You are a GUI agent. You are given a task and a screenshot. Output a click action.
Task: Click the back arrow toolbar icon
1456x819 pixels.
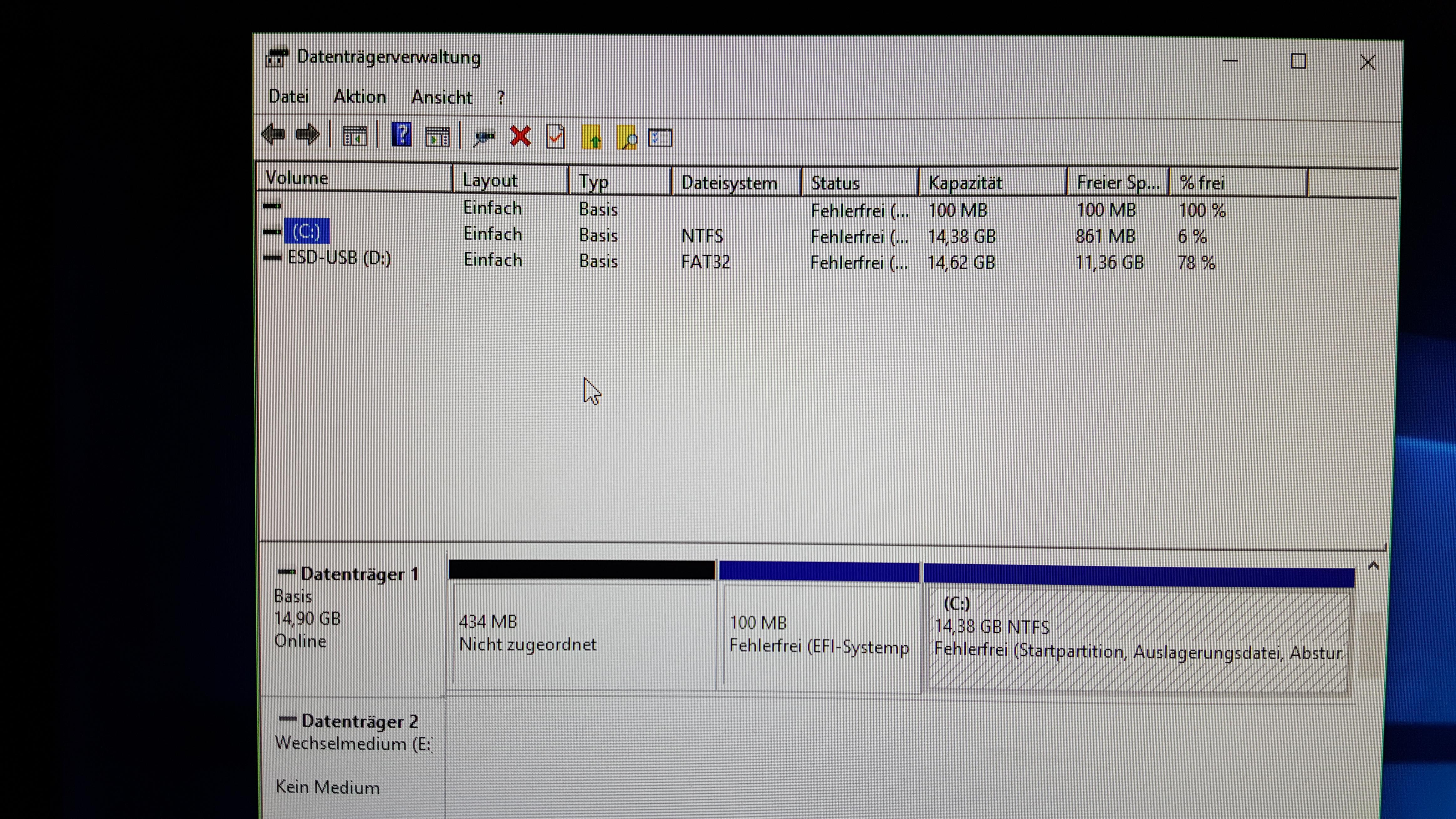point(273,135)
